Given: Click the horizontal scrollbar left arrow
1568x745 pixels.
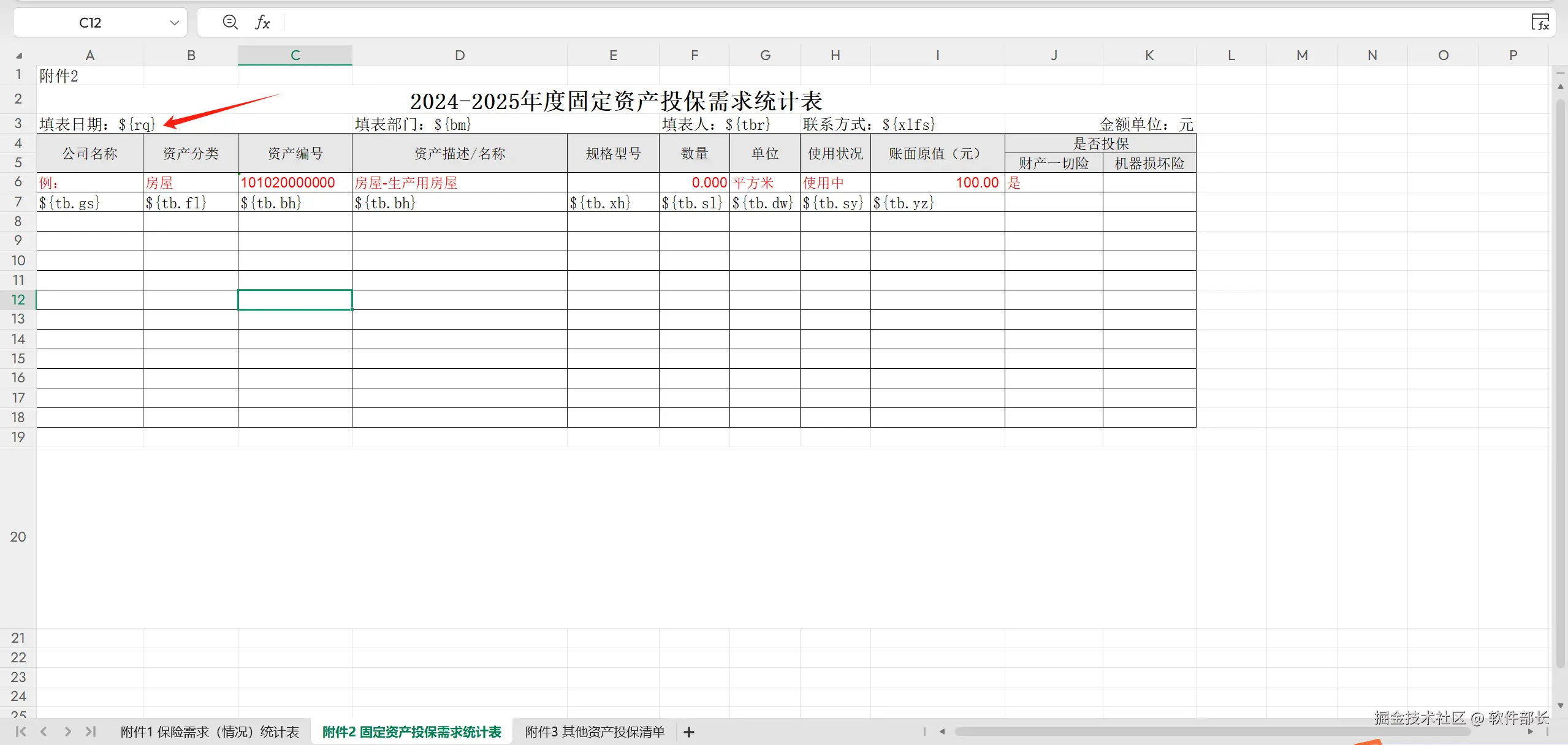Looking at the screenshot, I should point(942,732).
